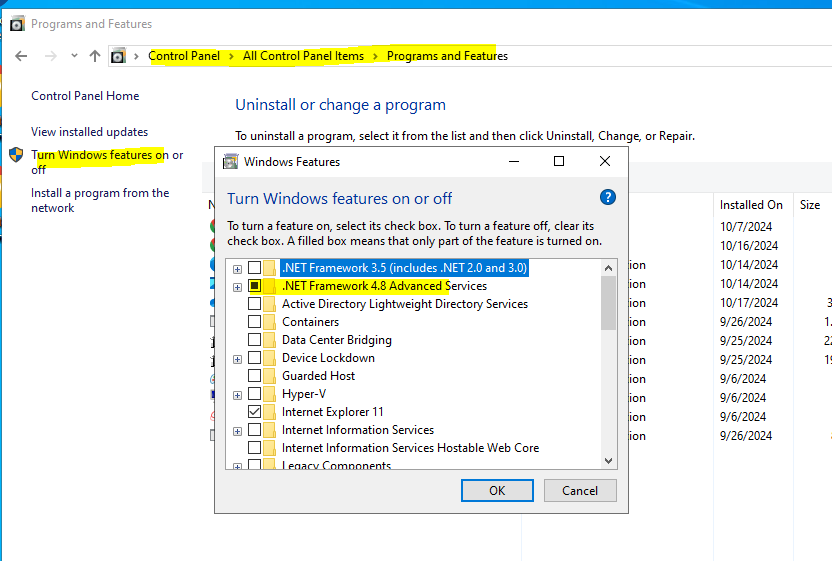The image size is (832, 561).
Task: Select the .NET Framework 3.5 list label
Action: [404, 267]
